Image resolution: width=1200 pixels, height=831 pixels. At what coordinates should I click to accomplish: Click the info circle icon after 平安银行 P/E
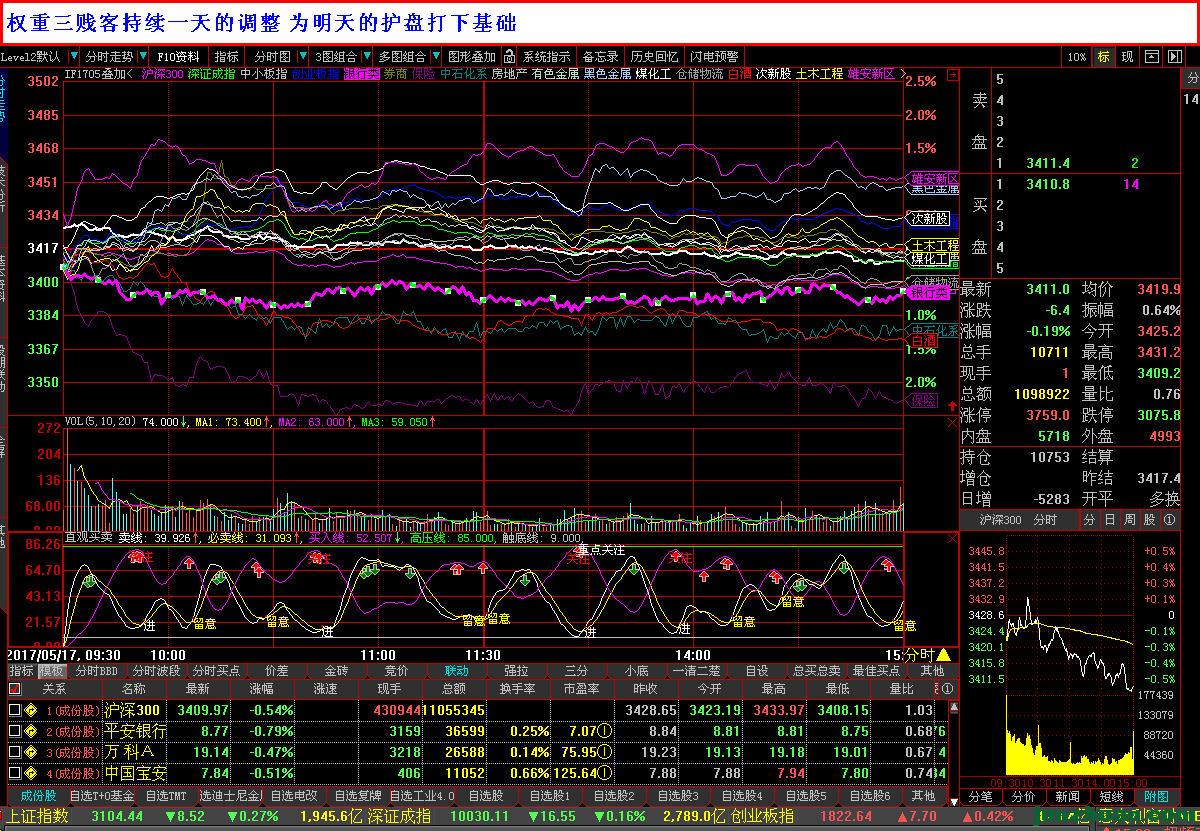pos(606,731)
